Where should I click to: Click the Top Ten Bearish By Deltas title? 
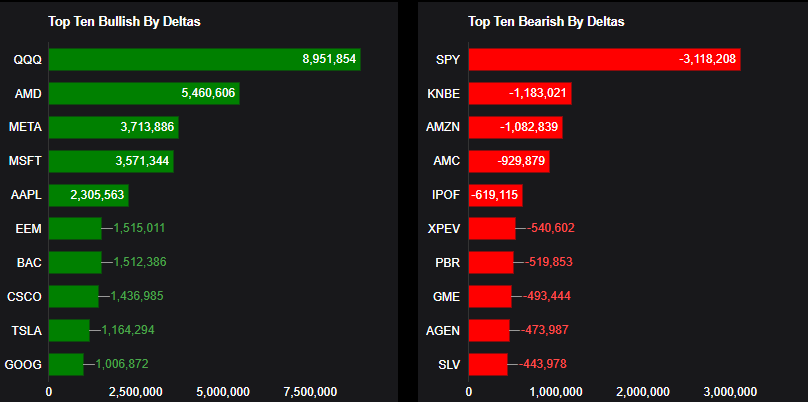click(546, 21)
